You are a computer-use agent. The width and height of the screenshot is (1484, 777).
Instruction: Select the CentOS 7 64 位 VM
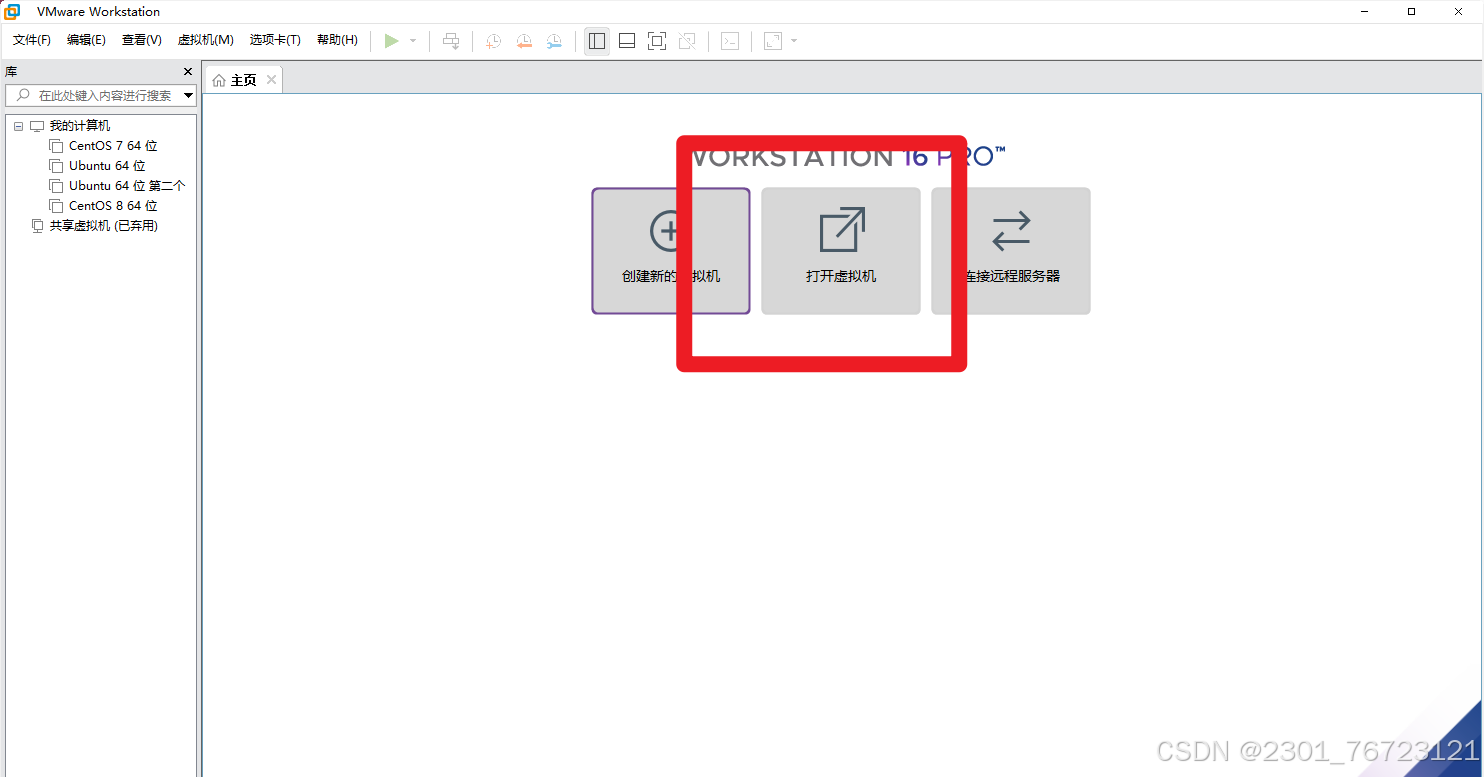point(113,146)
